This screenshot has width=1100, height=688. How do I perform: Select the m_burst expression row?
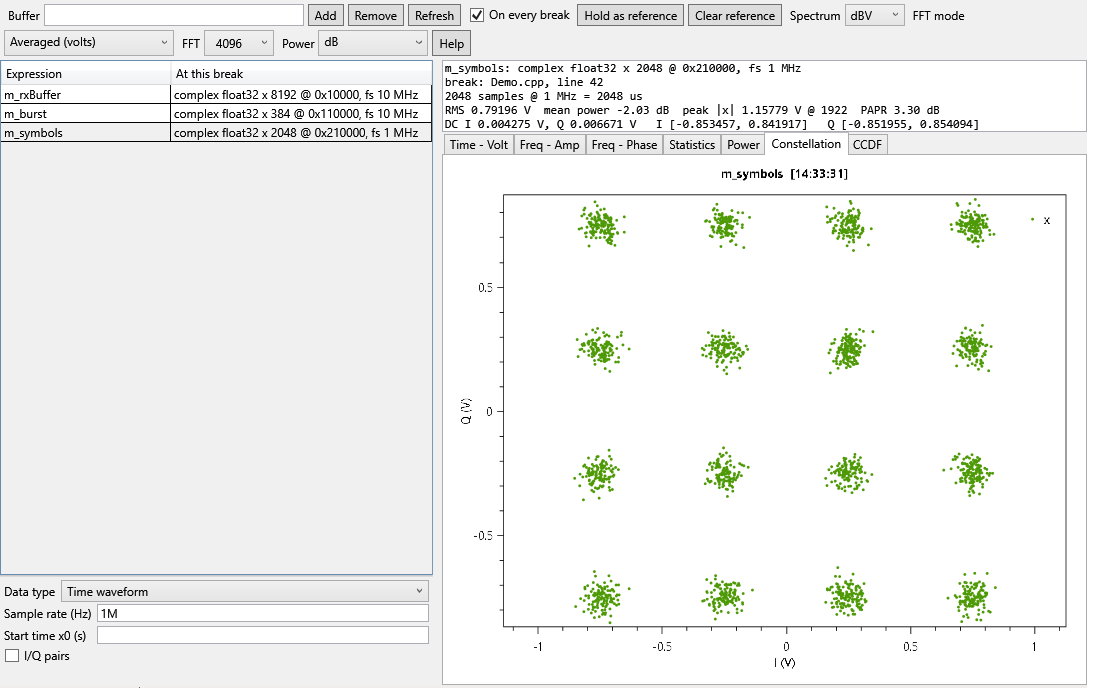tap(216, 114)
